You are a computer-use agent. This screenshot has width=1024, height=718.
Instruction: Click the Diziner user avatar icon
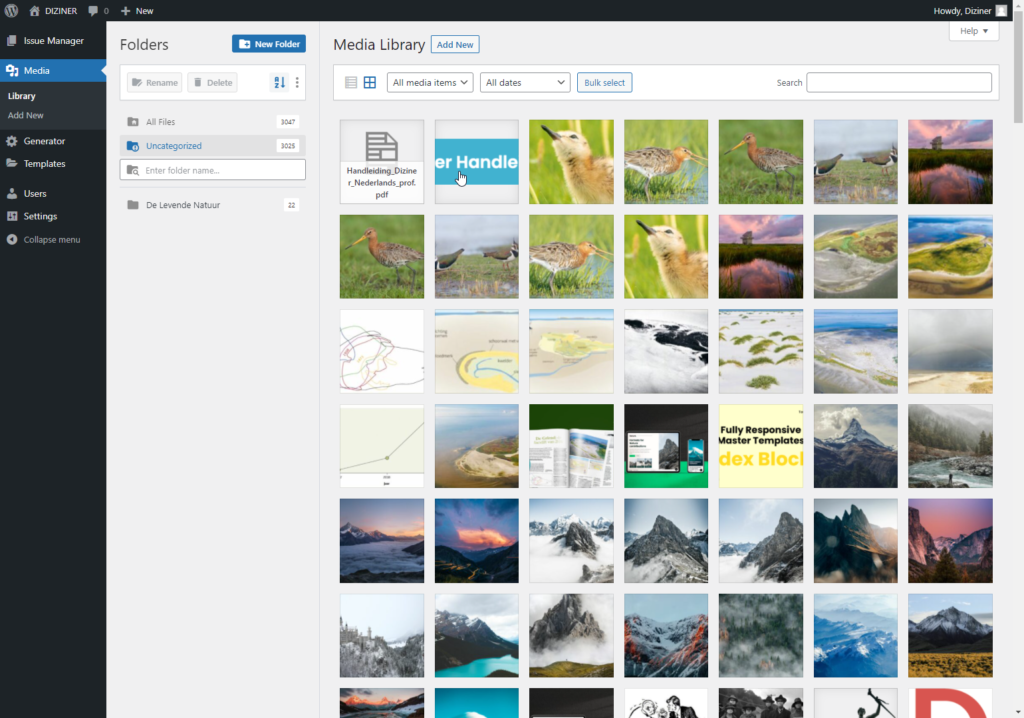pos(1001,10)
